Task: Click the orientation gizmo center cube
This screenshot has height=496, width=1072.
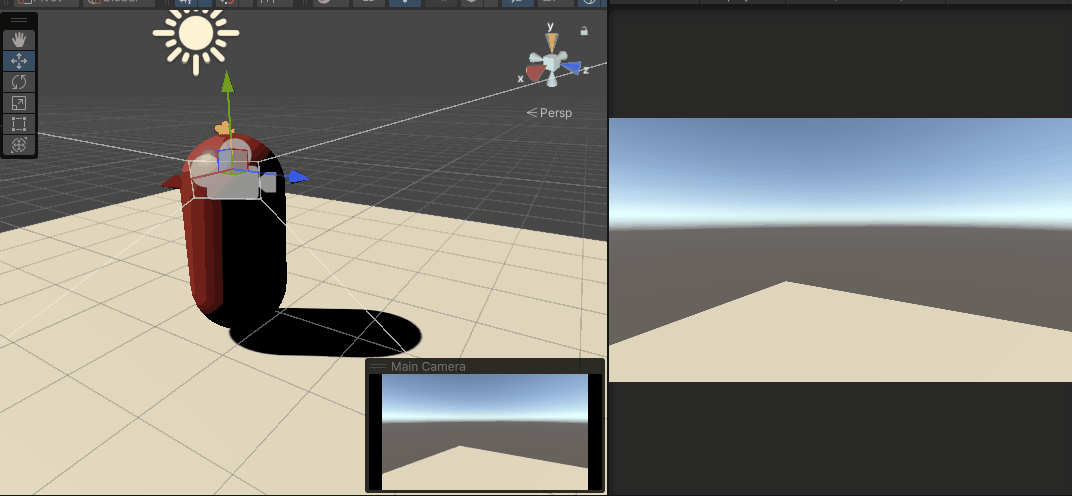Action: [552, 64]
